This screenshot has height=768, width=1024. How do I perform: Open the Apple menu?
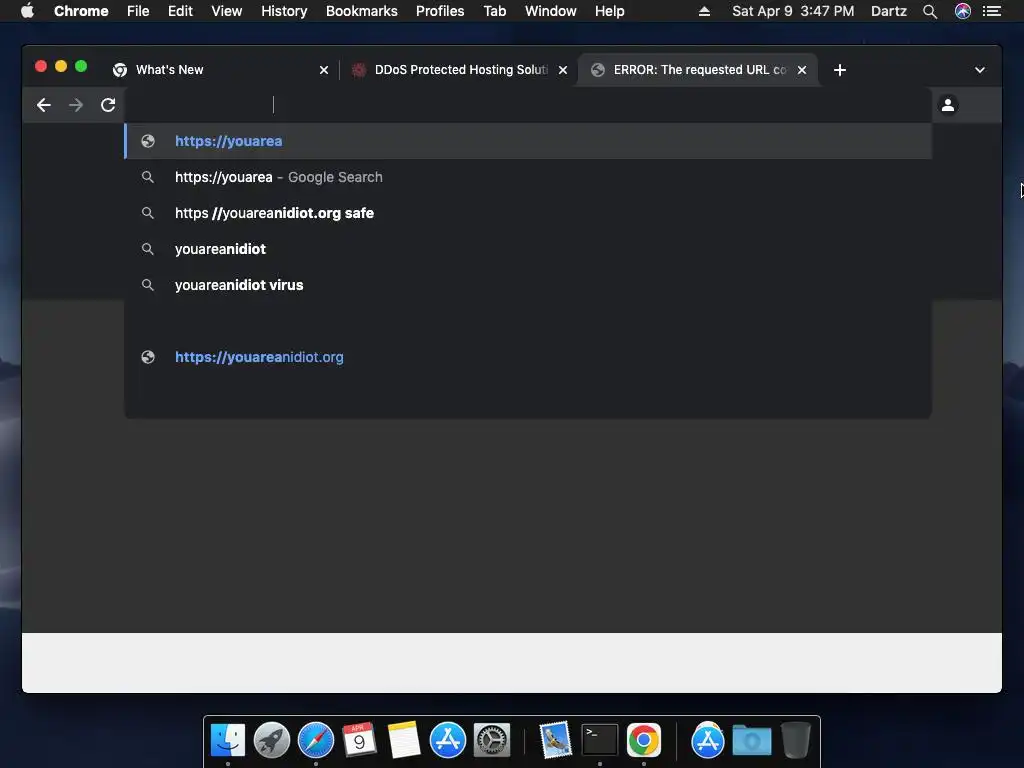click(x=27, y=11)
